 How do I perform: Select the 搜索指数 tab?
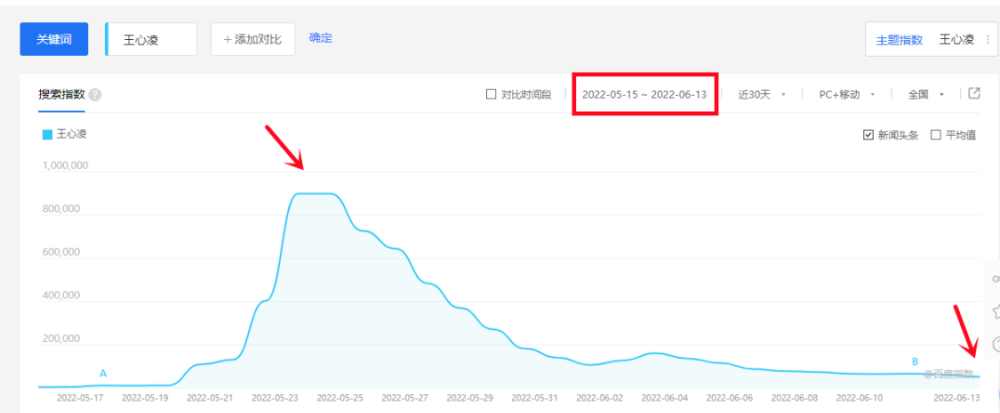pyautogui.click(x=61, y=95)
